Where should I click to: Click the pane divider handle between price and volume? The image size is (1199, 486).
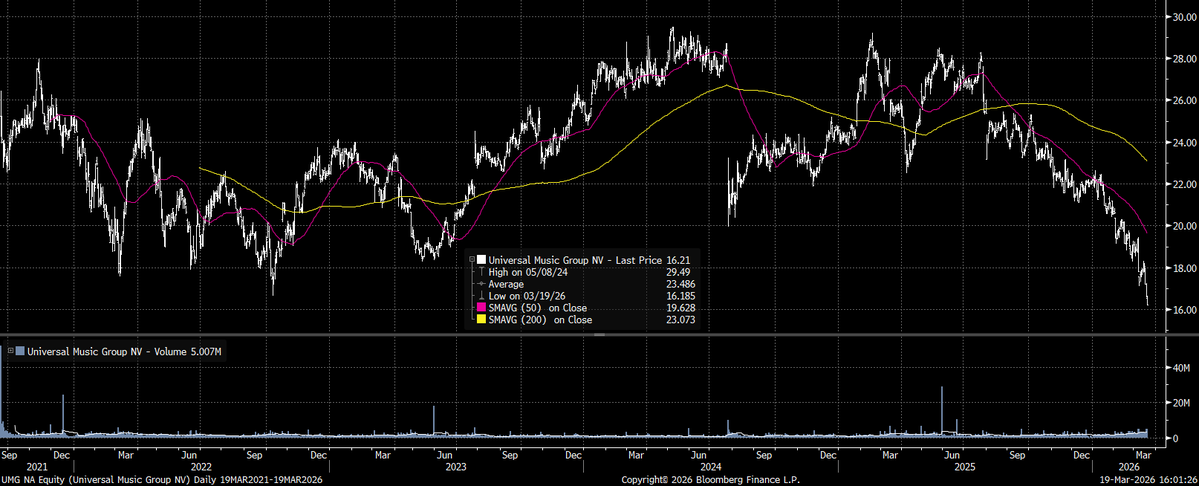point(600,335)
